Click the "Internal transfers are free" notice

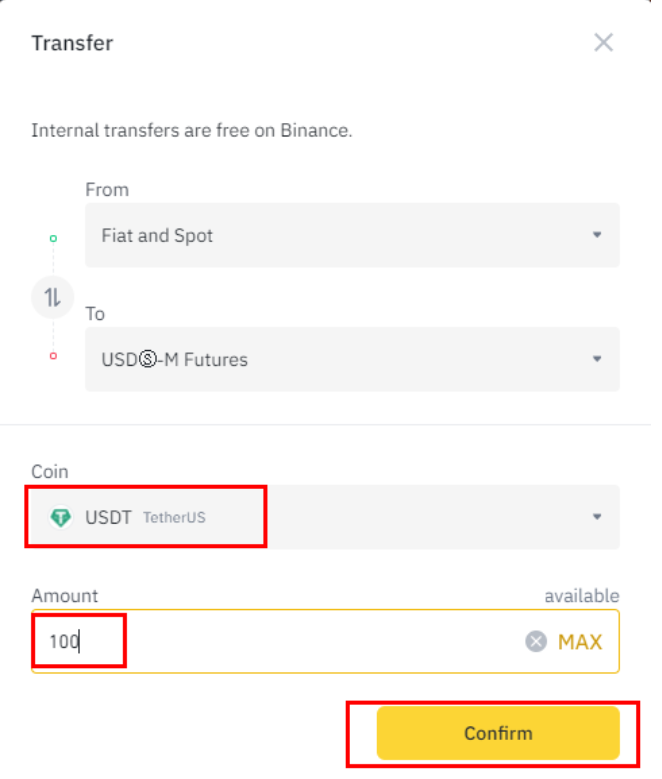click(192, 130)
